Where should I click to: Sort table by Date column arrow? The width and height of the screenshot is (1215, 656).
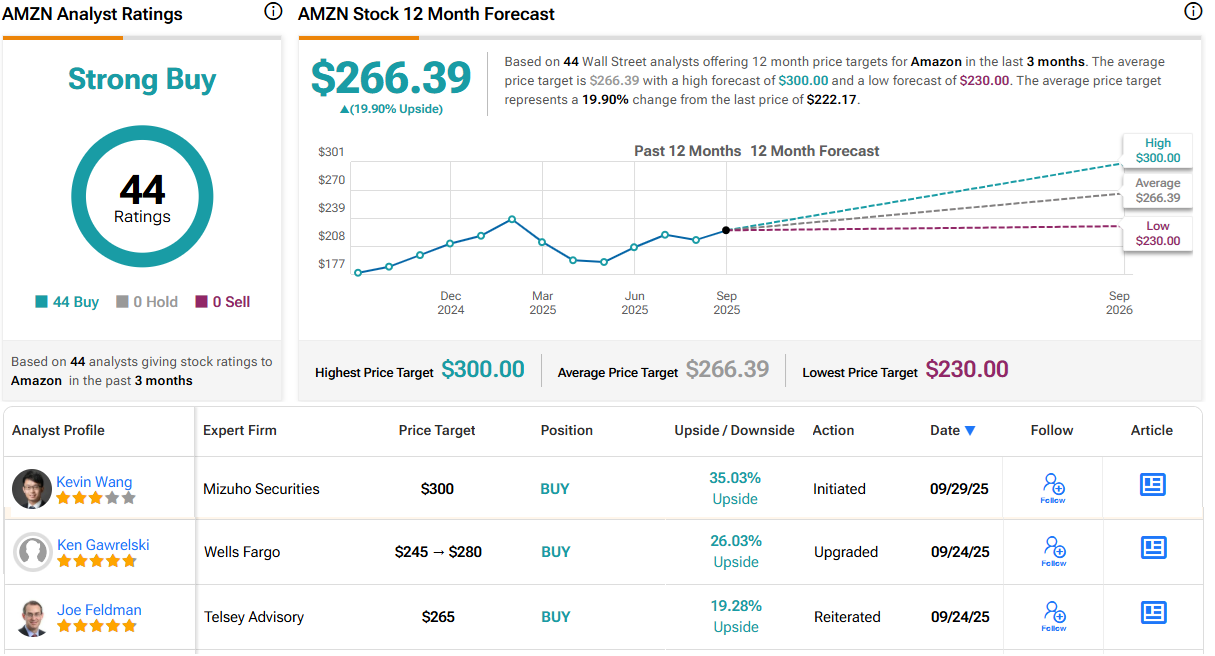(969, 431)
